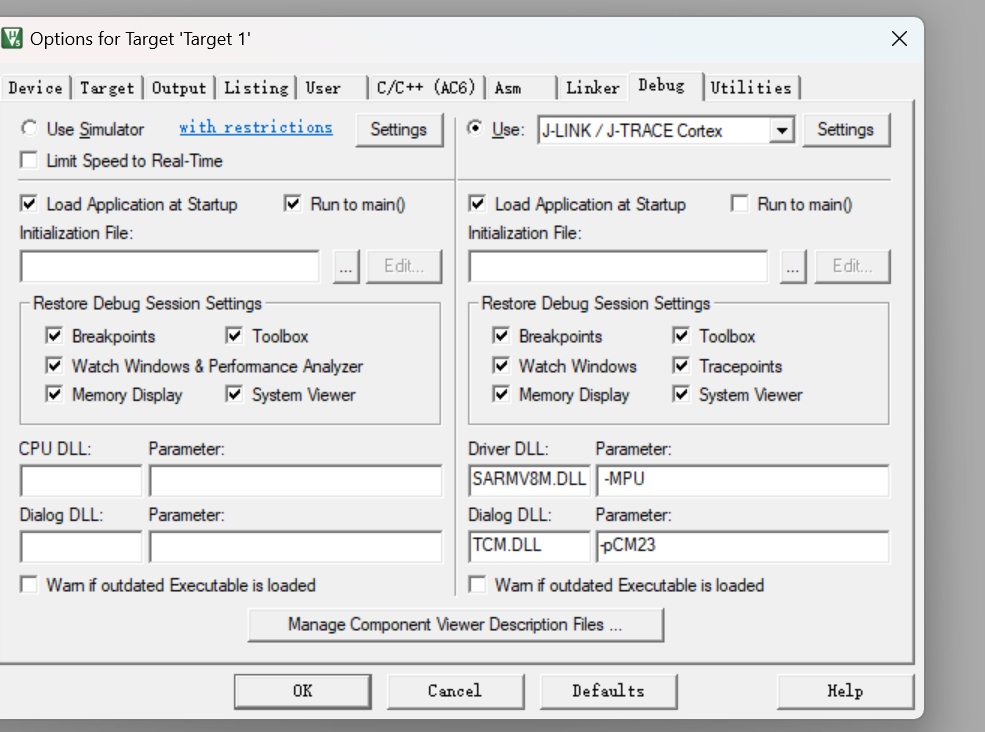Browse for J-LINK driver Initialization File
Screen dimensions: 985x732
click(x=793, y=266)
